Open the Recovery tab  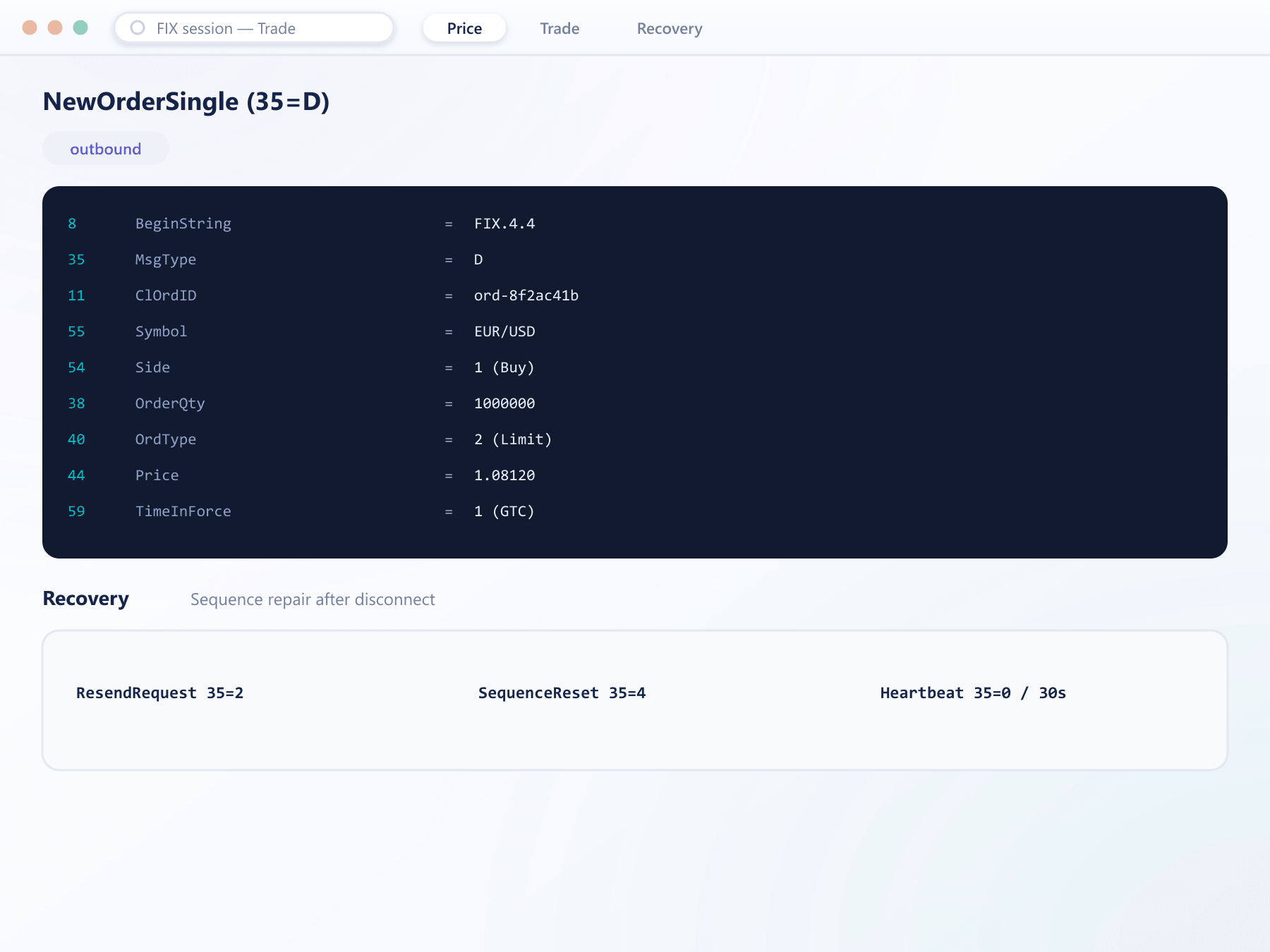pyautogui.click(x=670, y=28)
